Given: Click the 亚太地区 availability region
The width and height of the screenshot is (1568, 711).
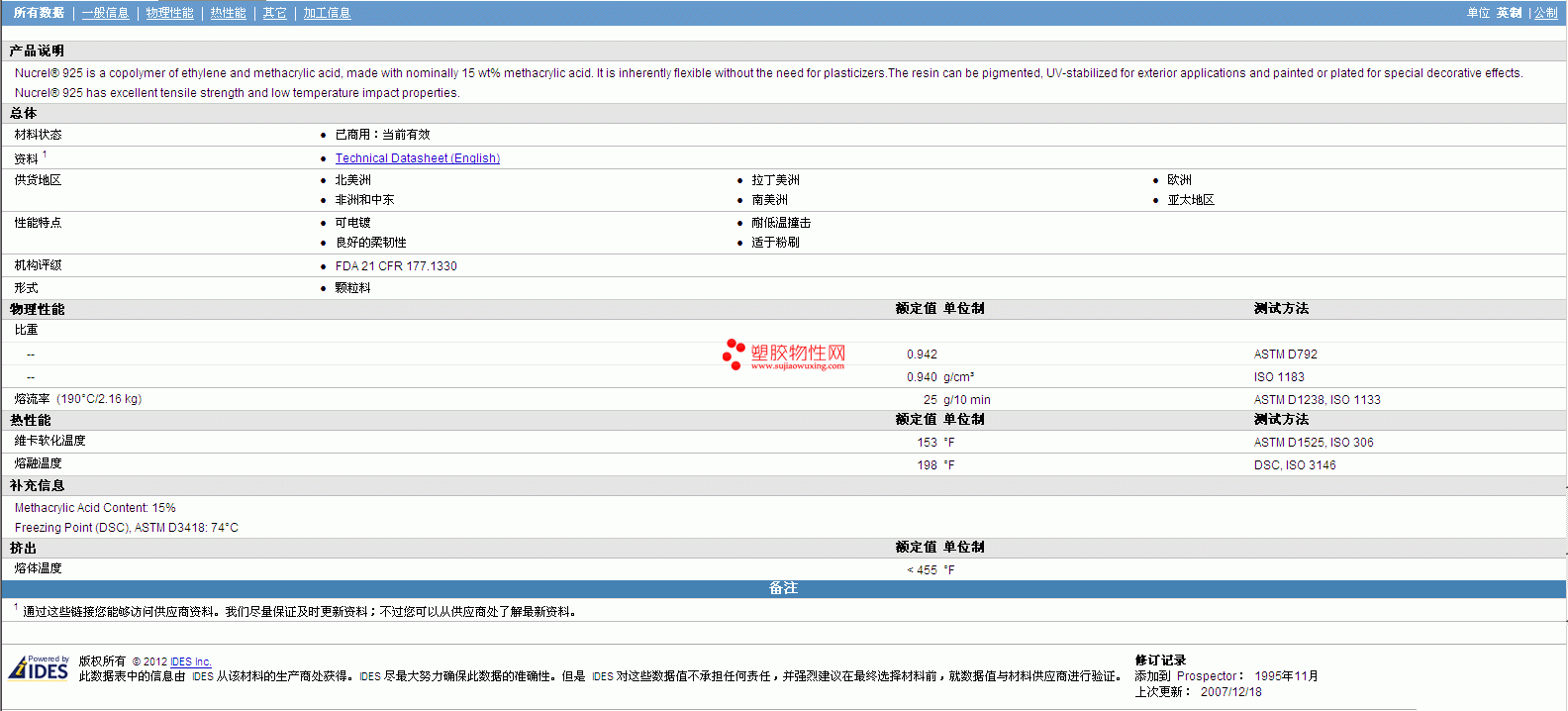Looking at the screenshot, I should click(1191, 200).
